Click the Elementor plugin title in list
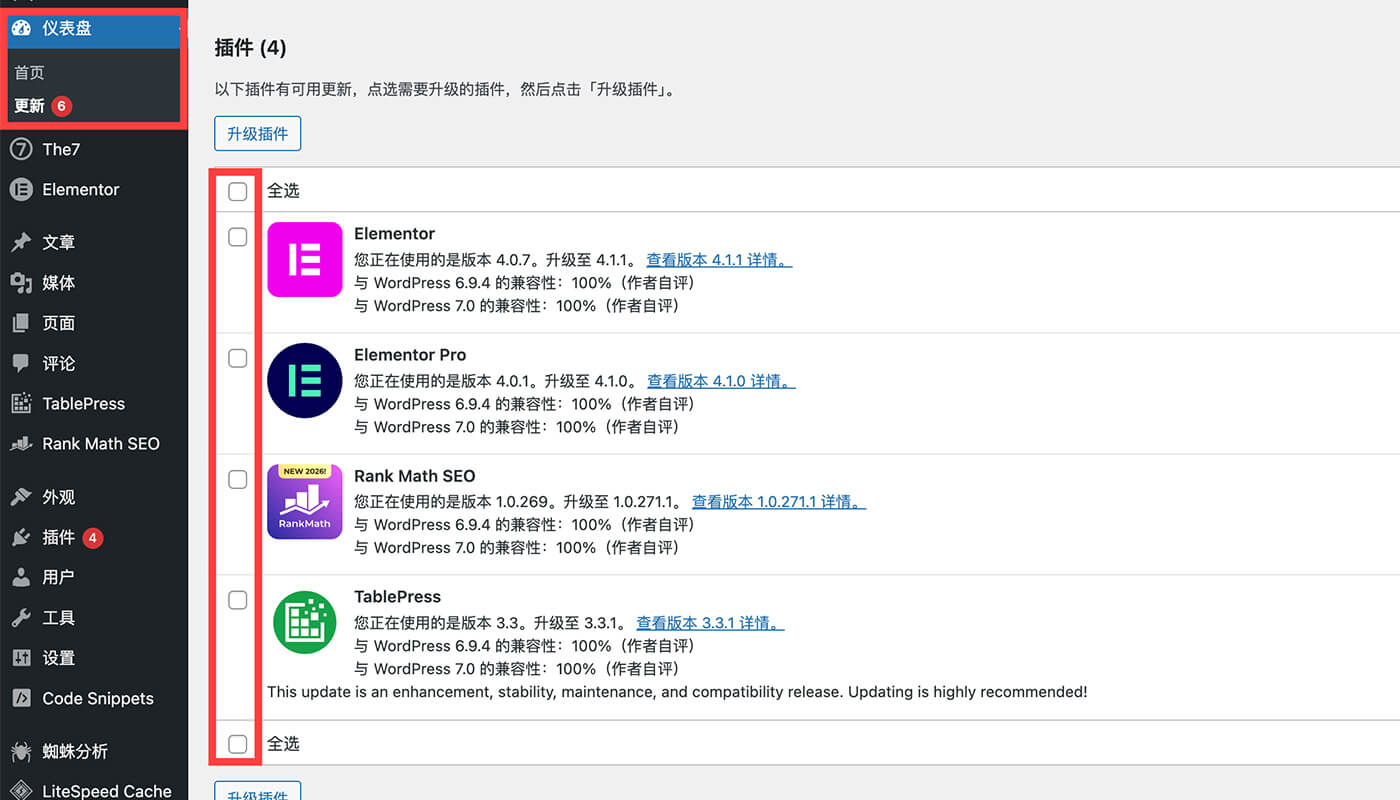This screenshot has height=800, width=1400. [x=394, y=234]
